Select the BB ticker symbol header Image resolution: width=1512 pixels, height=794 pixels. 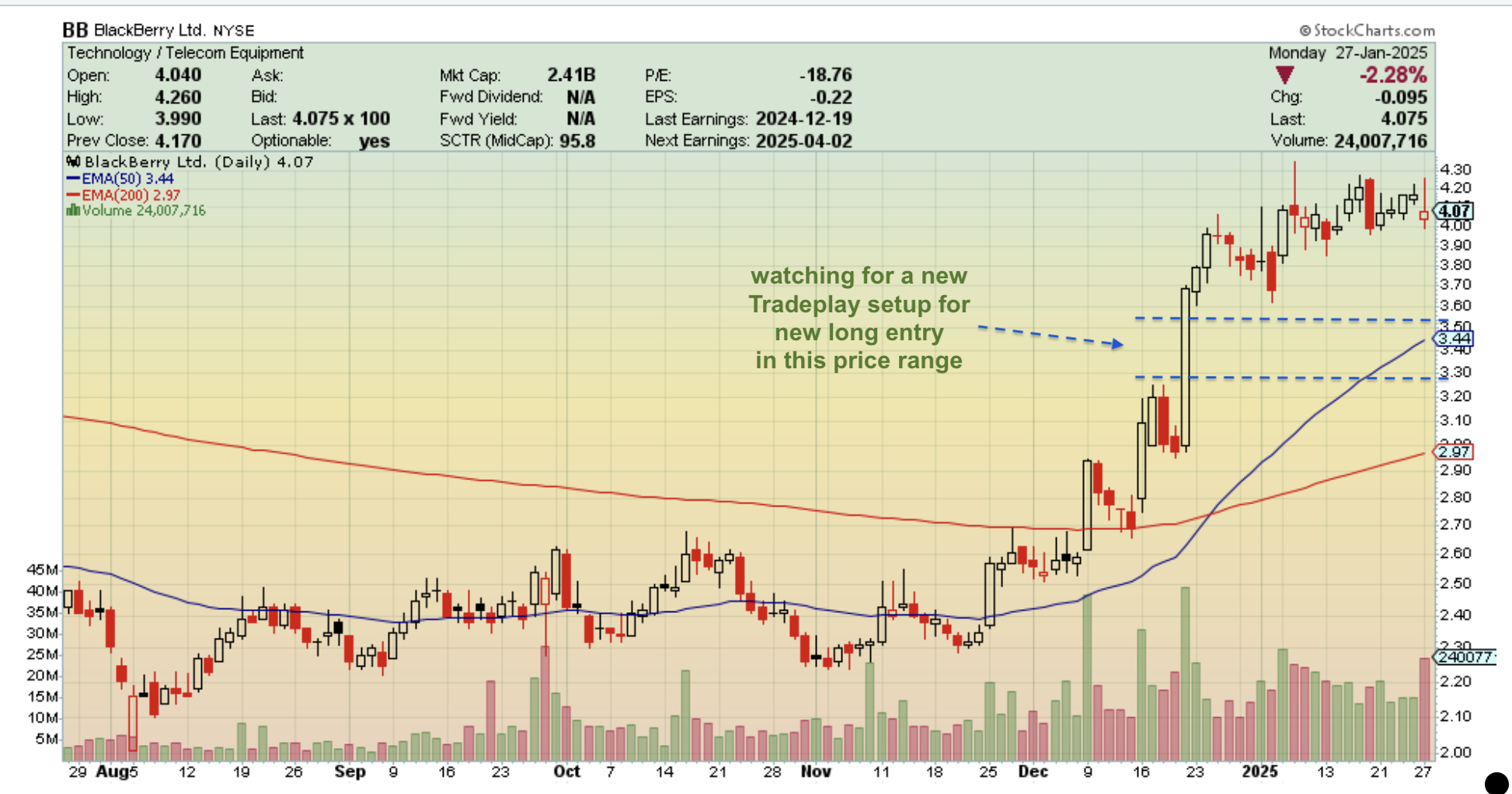pyautogui.click(x=75, y=30)
